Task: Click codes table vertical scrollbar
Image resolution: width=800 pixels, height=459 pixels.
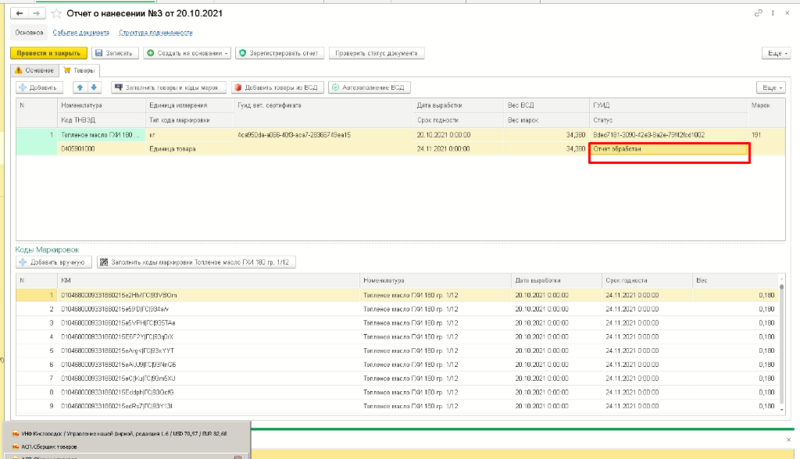Action: coord(782,344)
